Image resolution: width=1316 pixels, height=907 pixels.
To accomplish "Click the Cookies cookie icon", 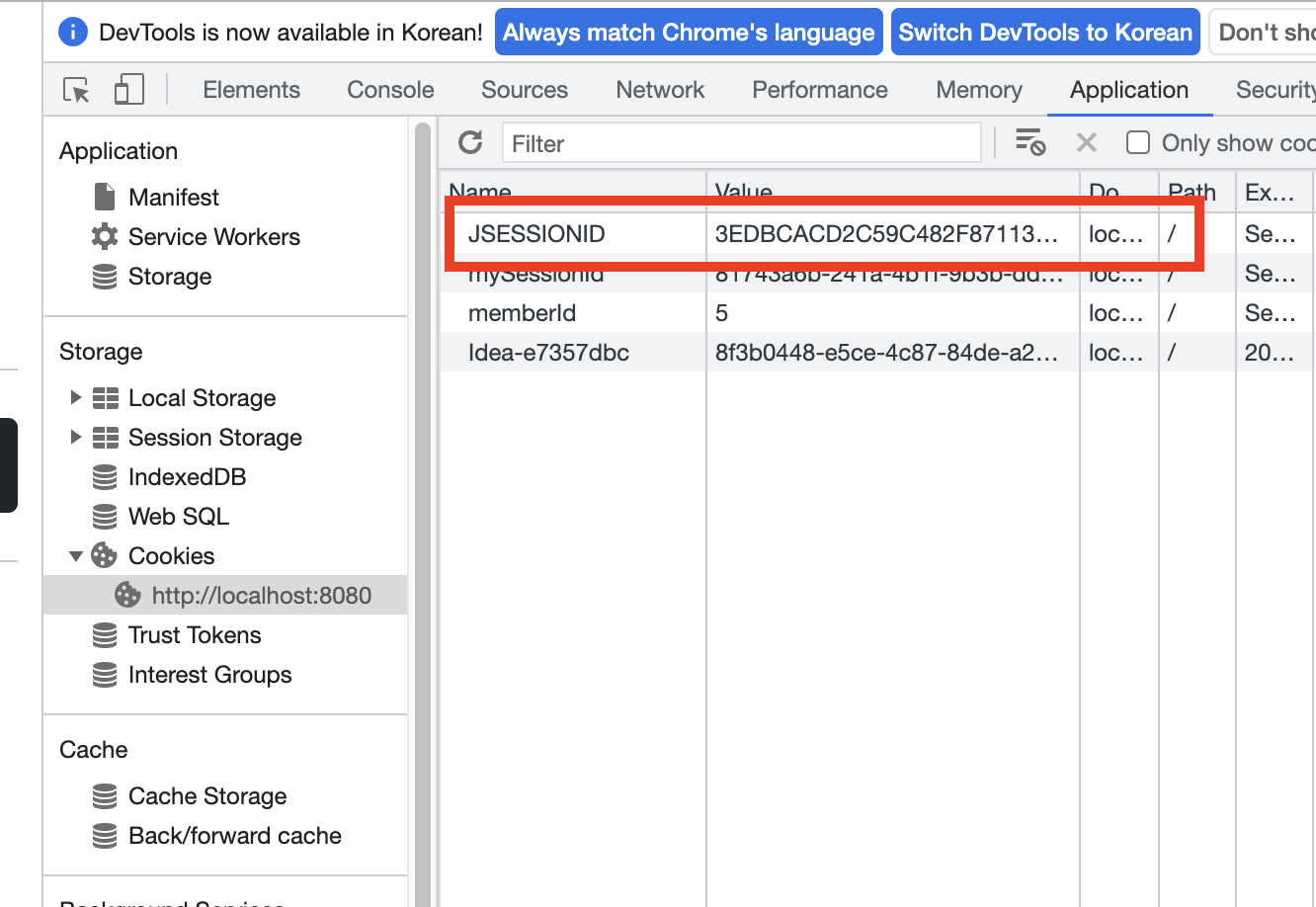I will pos(105,555).
